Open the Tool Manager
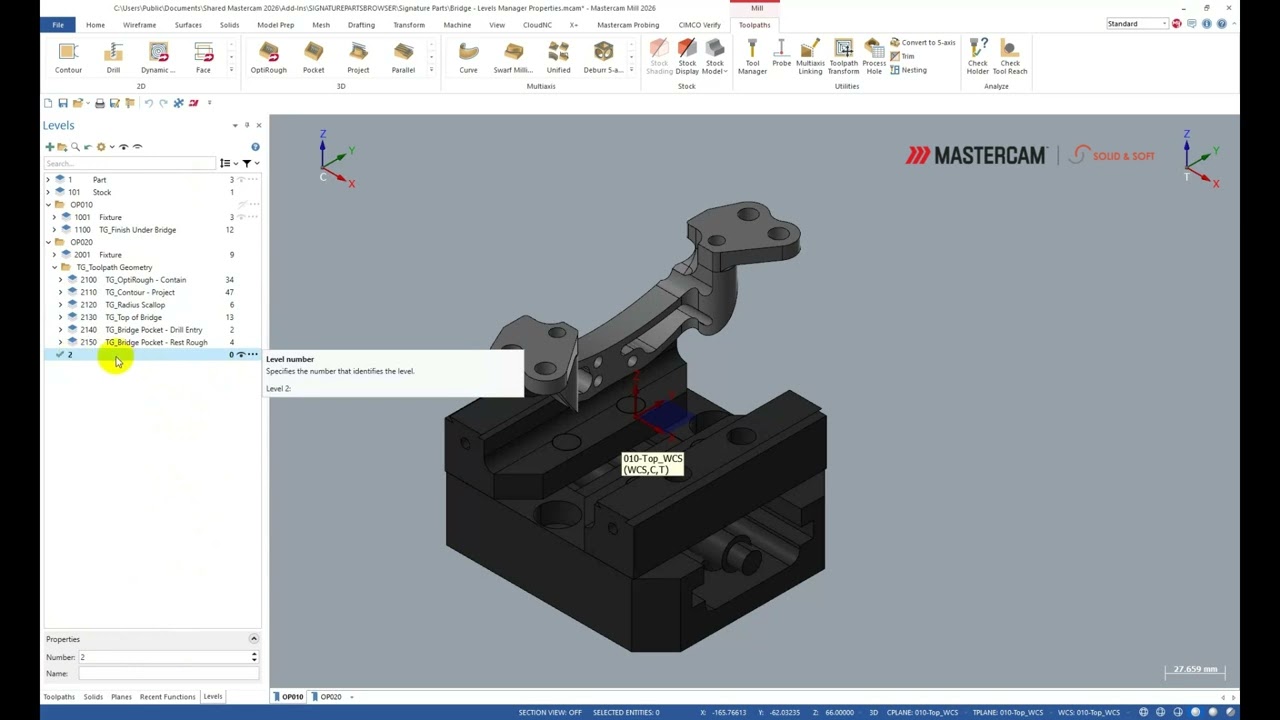This screenshot has height=720, width=1280. (752, 58)
